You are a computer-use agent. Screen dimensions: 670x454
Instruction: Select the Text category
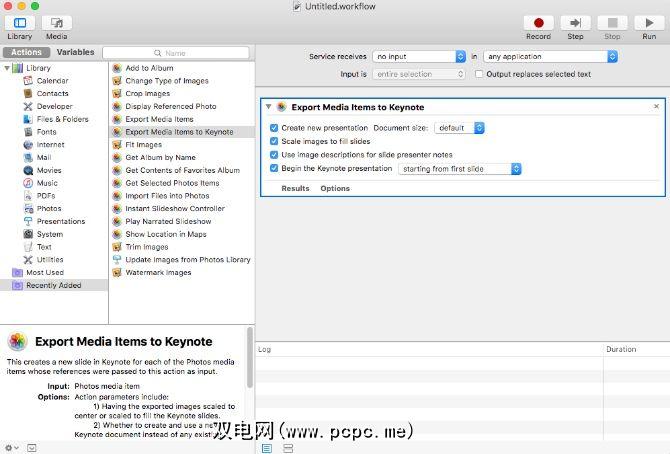[44, 247]
